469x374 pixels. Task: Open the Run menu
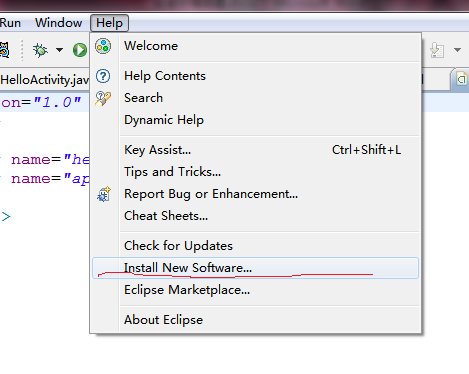[x=10, y=23]
